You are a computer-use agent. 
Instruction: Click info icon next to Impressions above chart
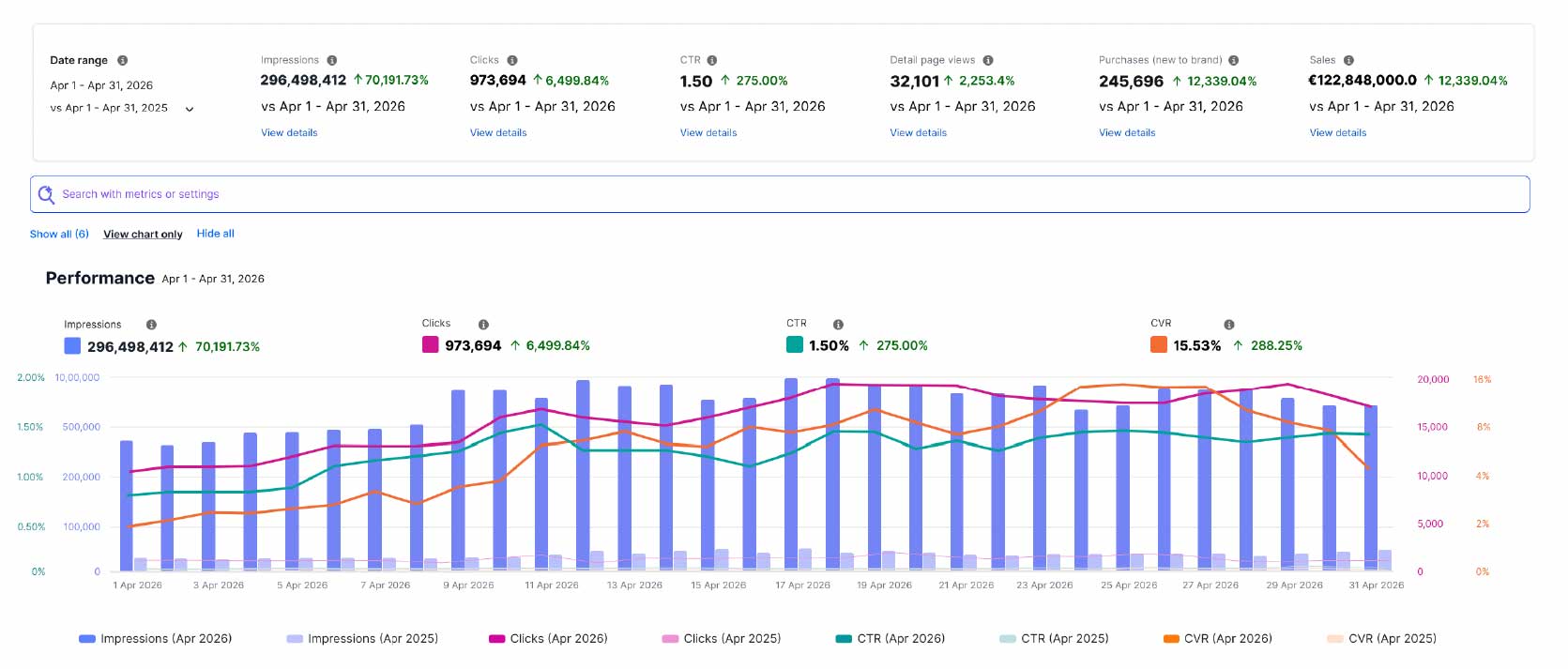[x=151, y=325]
